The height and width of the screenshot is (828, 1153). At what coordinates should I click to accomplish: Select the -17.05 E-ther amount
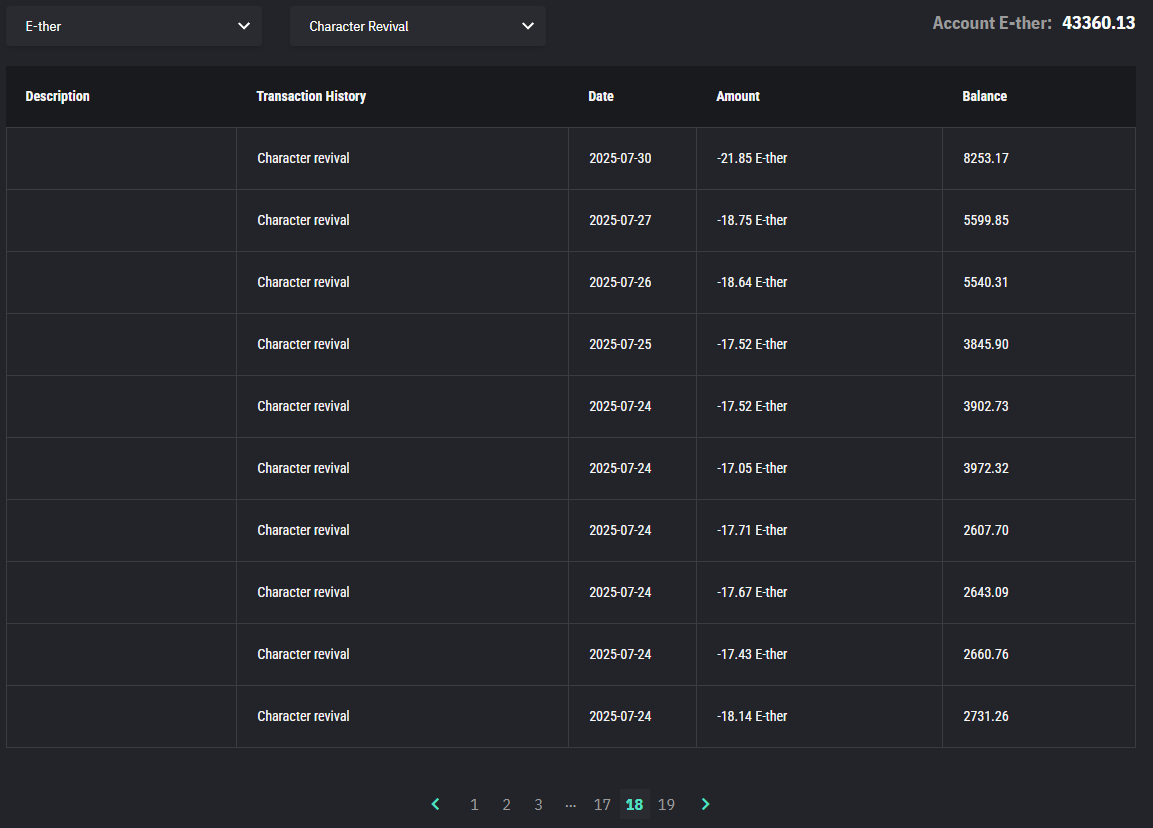(752, 468)
